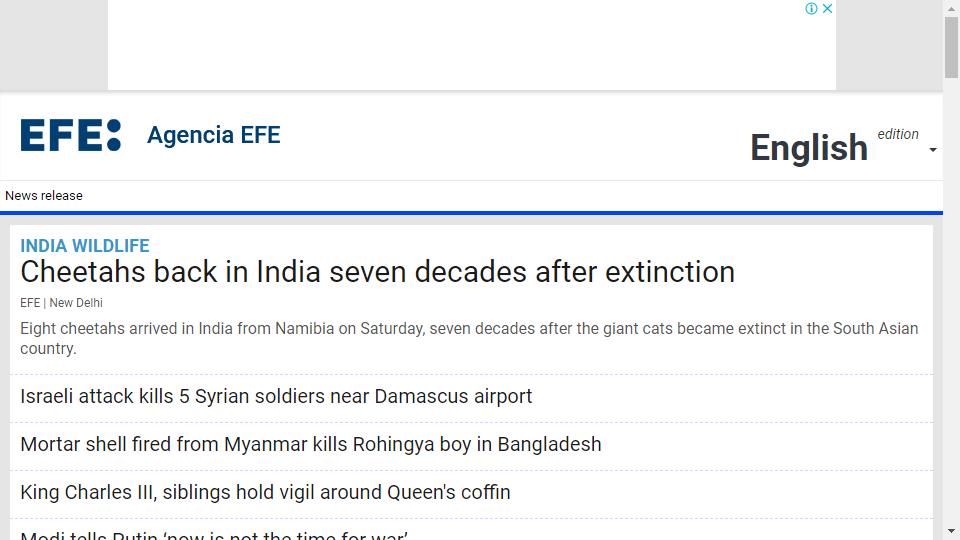The height and width of the screenshot is (540, 960).
Task: Click the word edition beside English
Action: [x=898, y=134]
